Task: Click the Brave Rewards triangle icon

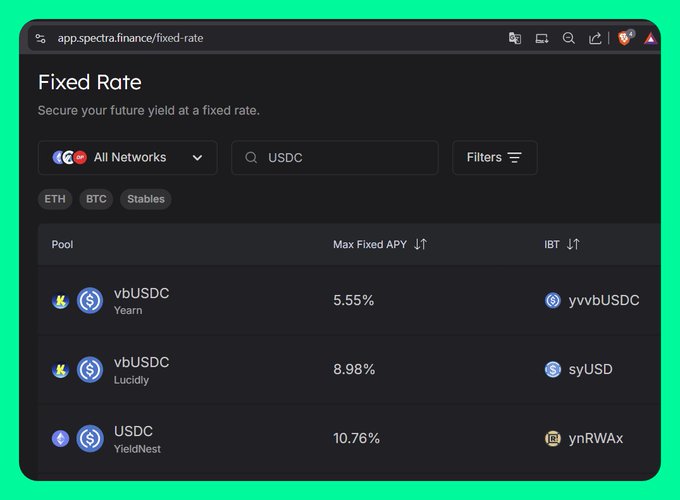Action: pos(651,39)
